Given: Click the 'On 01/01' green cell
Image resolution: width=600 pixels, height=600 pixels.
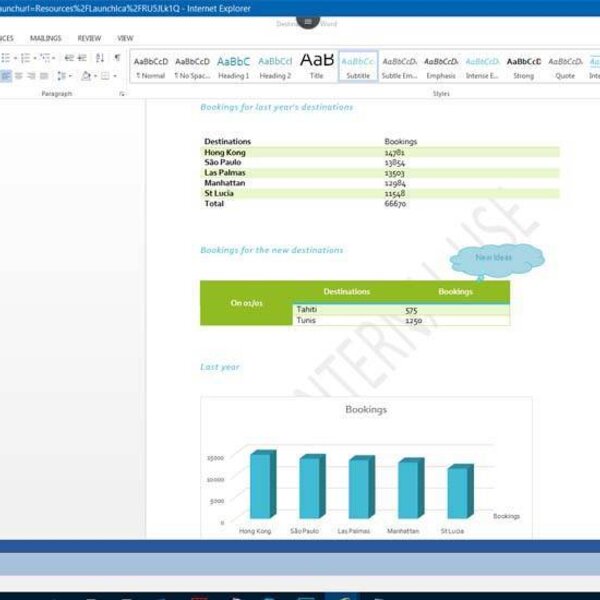Looking at the screenshot, I should pyautogui.click(x=246, y=303).
